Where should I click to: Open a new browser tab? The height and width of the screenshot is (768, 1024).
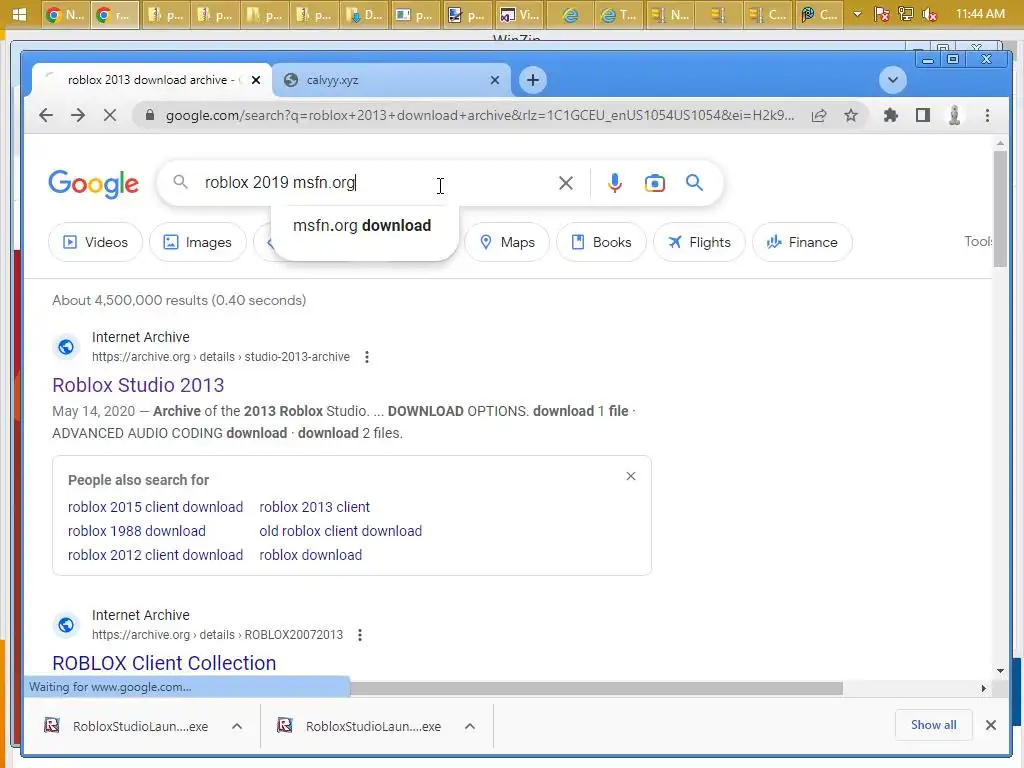click(x=532, y=80)
